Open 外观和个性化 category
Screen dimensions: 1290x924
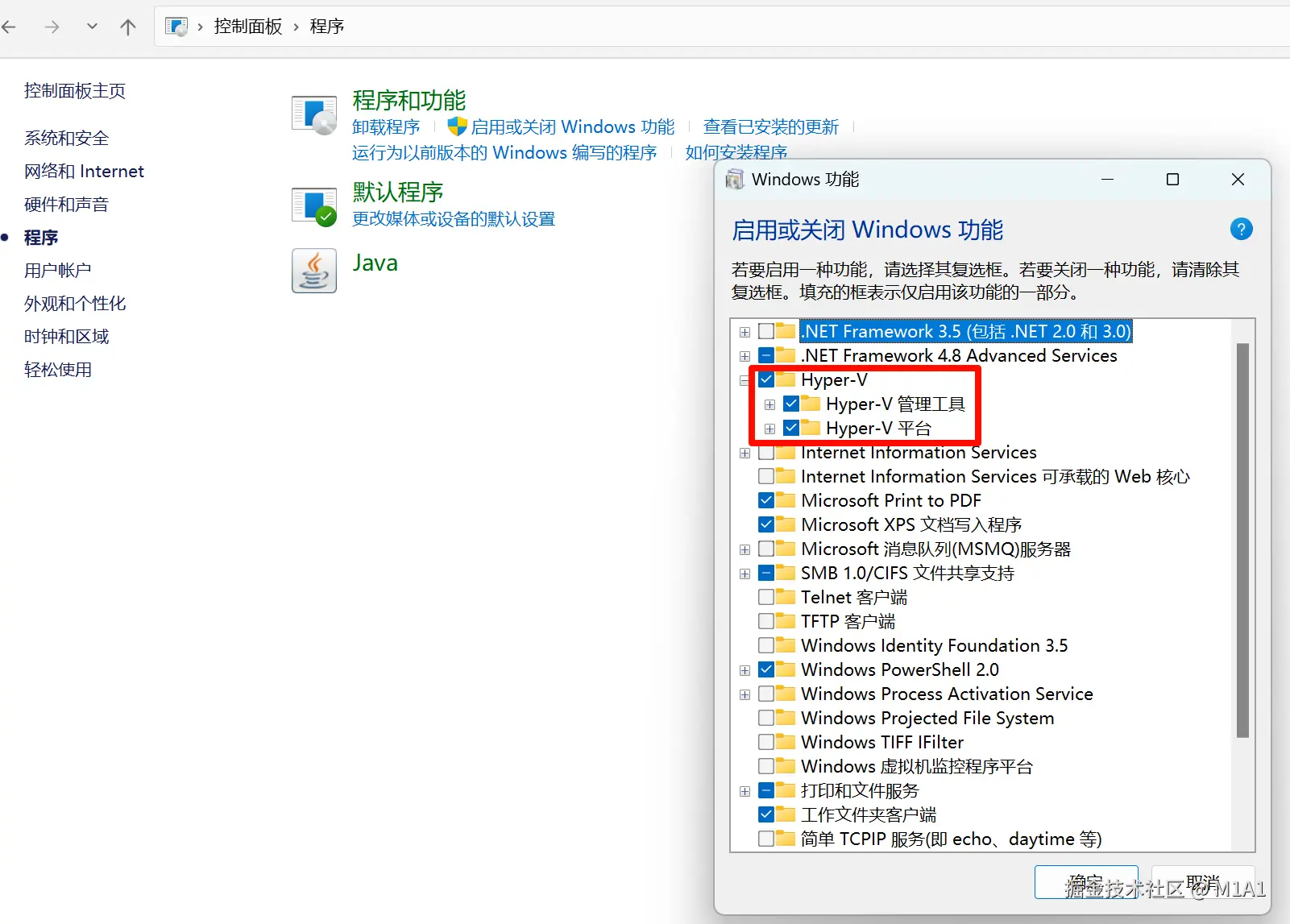point(75,304)
